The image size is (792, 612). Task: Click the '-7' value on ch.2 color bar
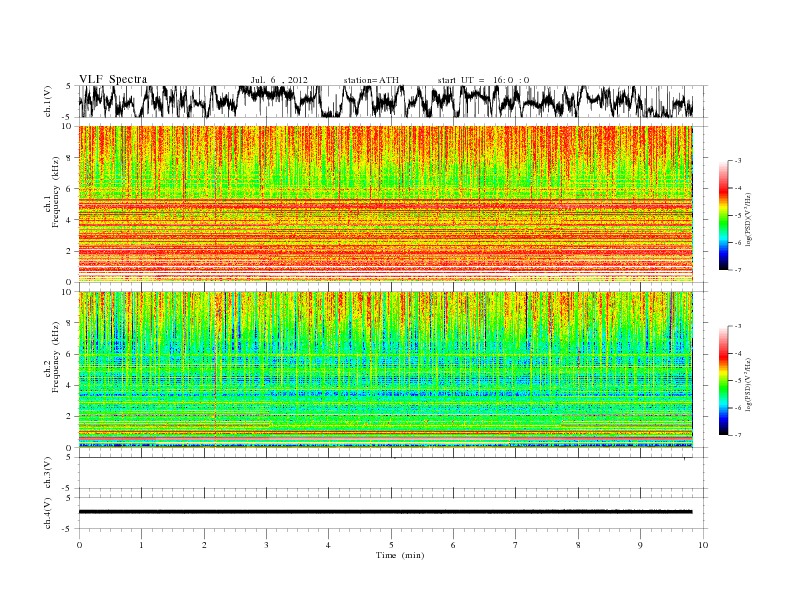click(738, 435)
